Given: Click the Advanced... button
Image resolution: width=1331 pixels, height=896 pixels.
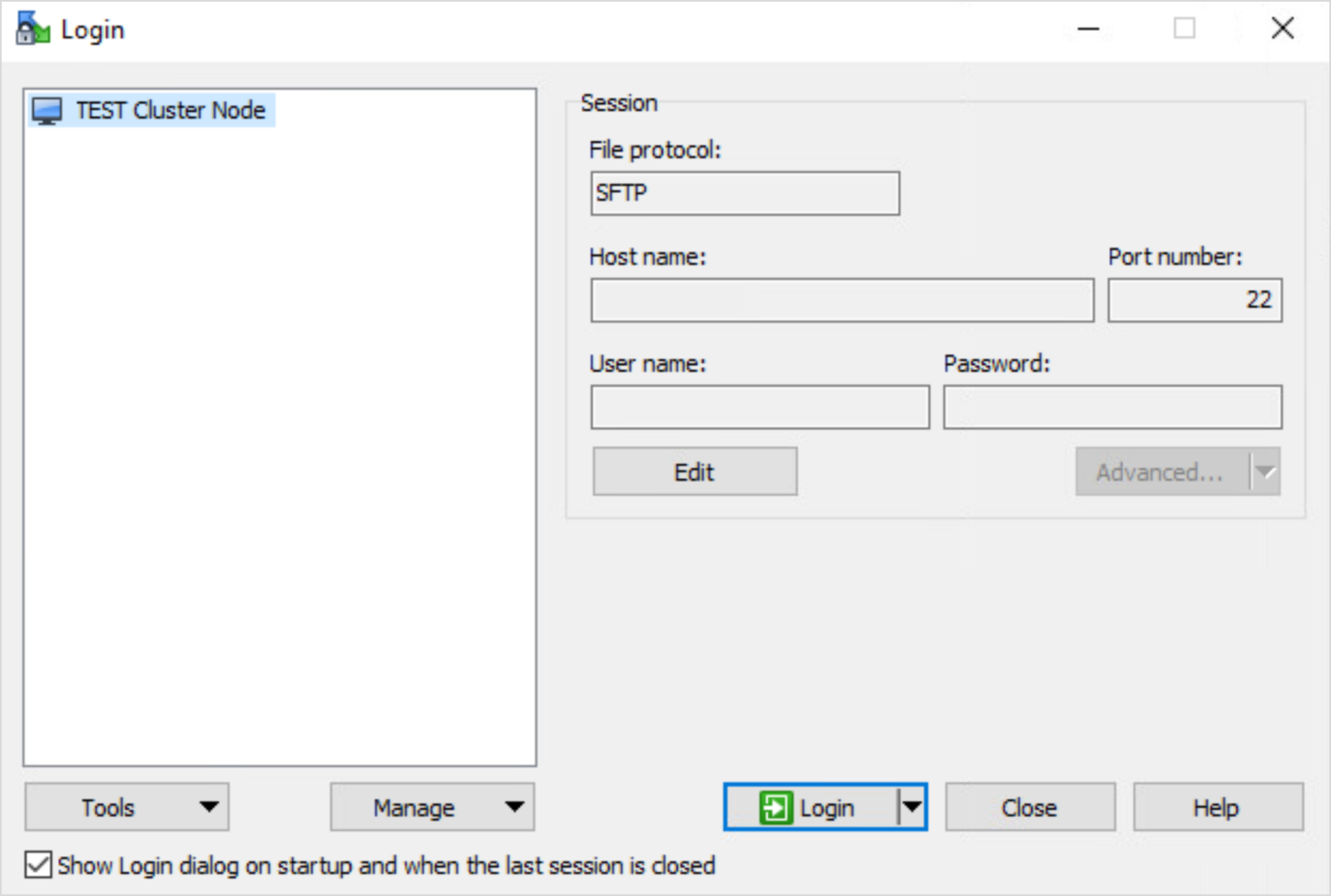Looking at the screenshot, I should (1160, 472).
